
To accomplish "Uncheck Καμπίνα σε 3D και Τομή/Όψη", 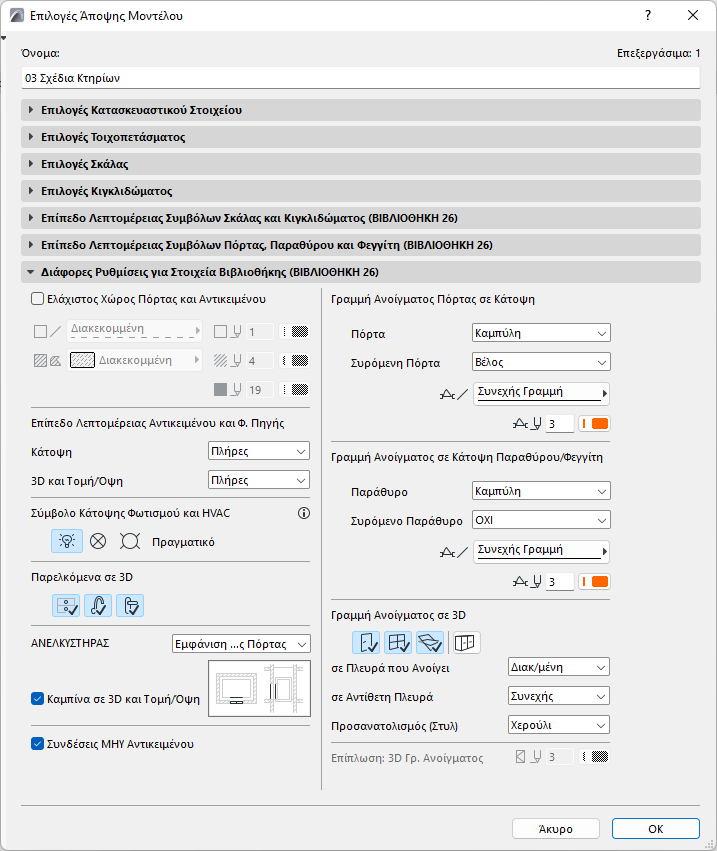I will tap(37, 698).
